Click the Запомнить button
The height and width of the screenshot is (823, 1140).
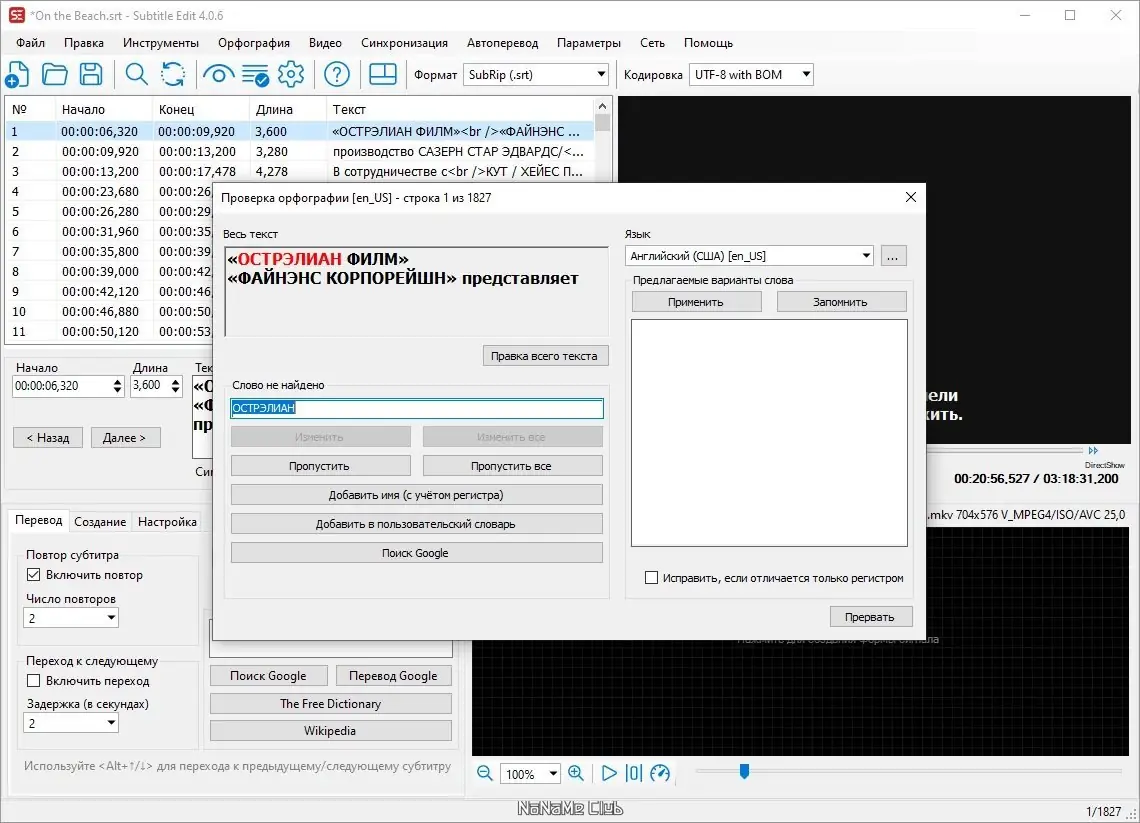point(841,302)
